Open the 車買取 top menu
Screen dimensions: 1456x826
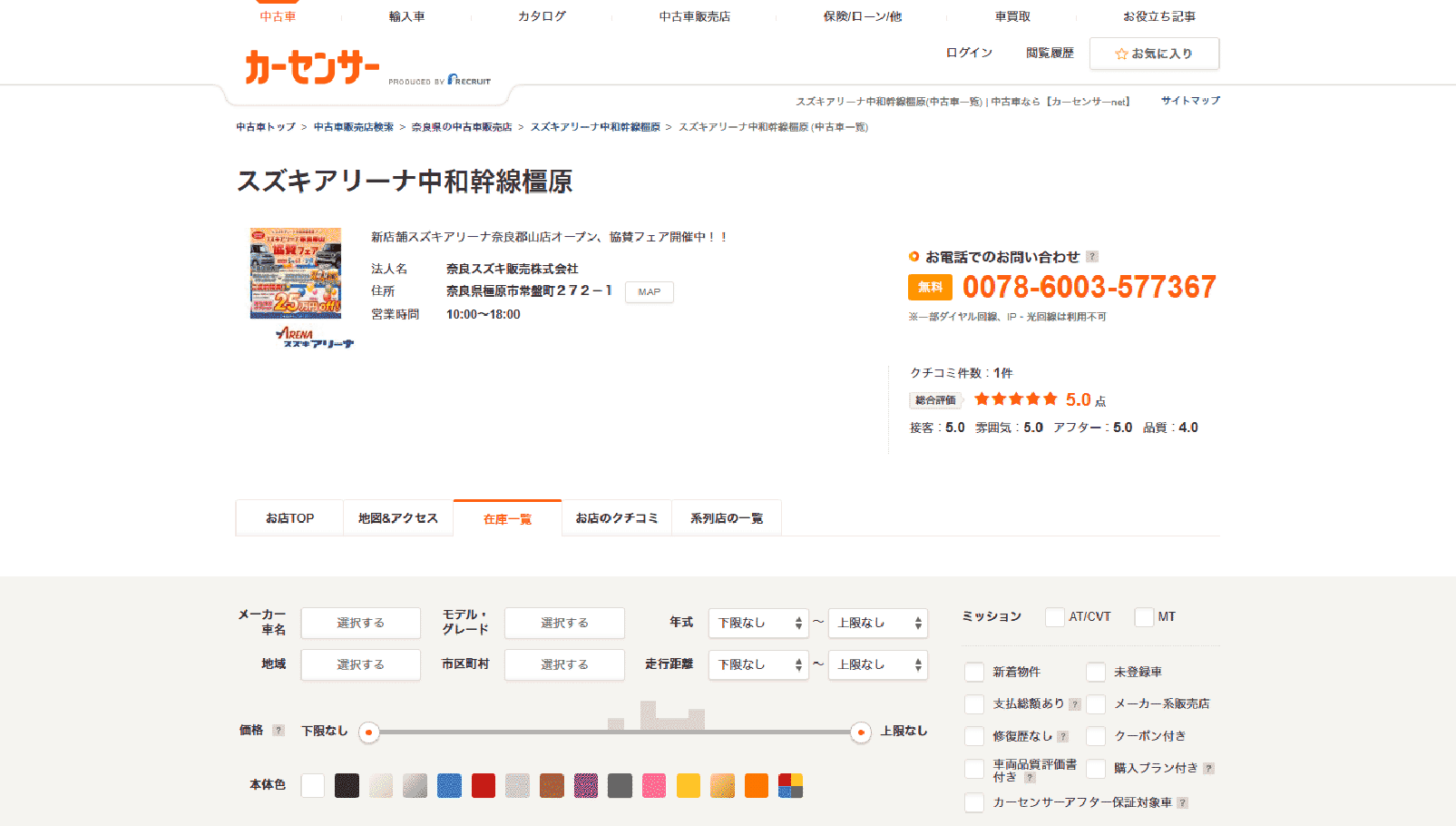(x=1012, y=16)
